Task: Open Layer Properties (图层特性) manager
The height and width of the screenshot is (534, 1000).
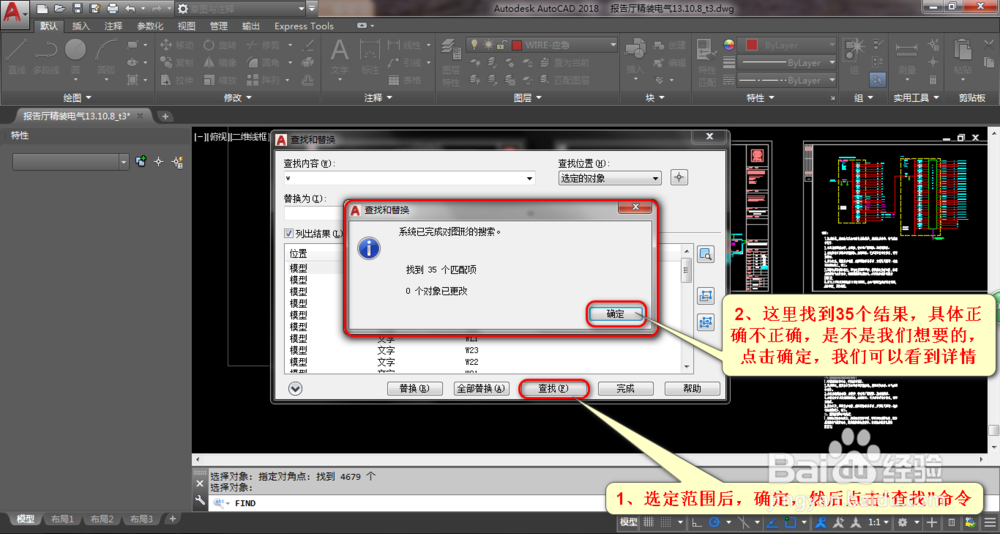Action: 451,61
